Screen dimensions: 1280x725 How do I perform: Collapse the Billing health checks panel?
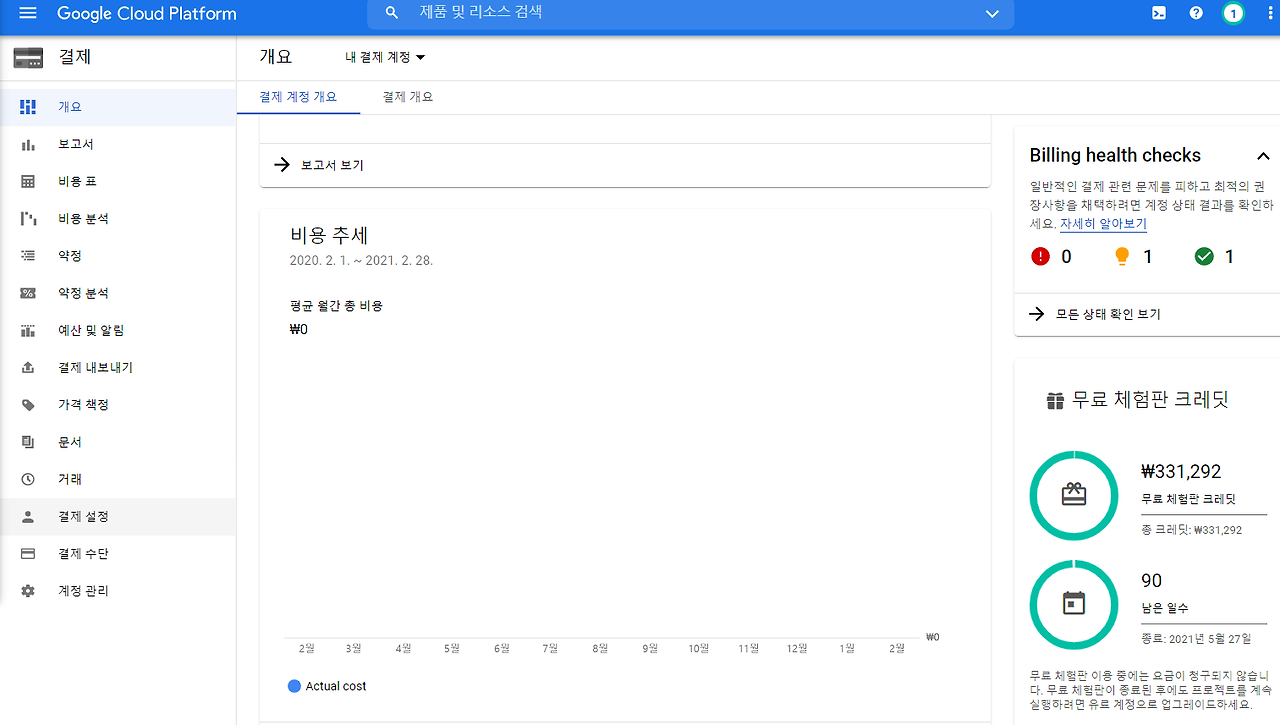click(1262, 156)
